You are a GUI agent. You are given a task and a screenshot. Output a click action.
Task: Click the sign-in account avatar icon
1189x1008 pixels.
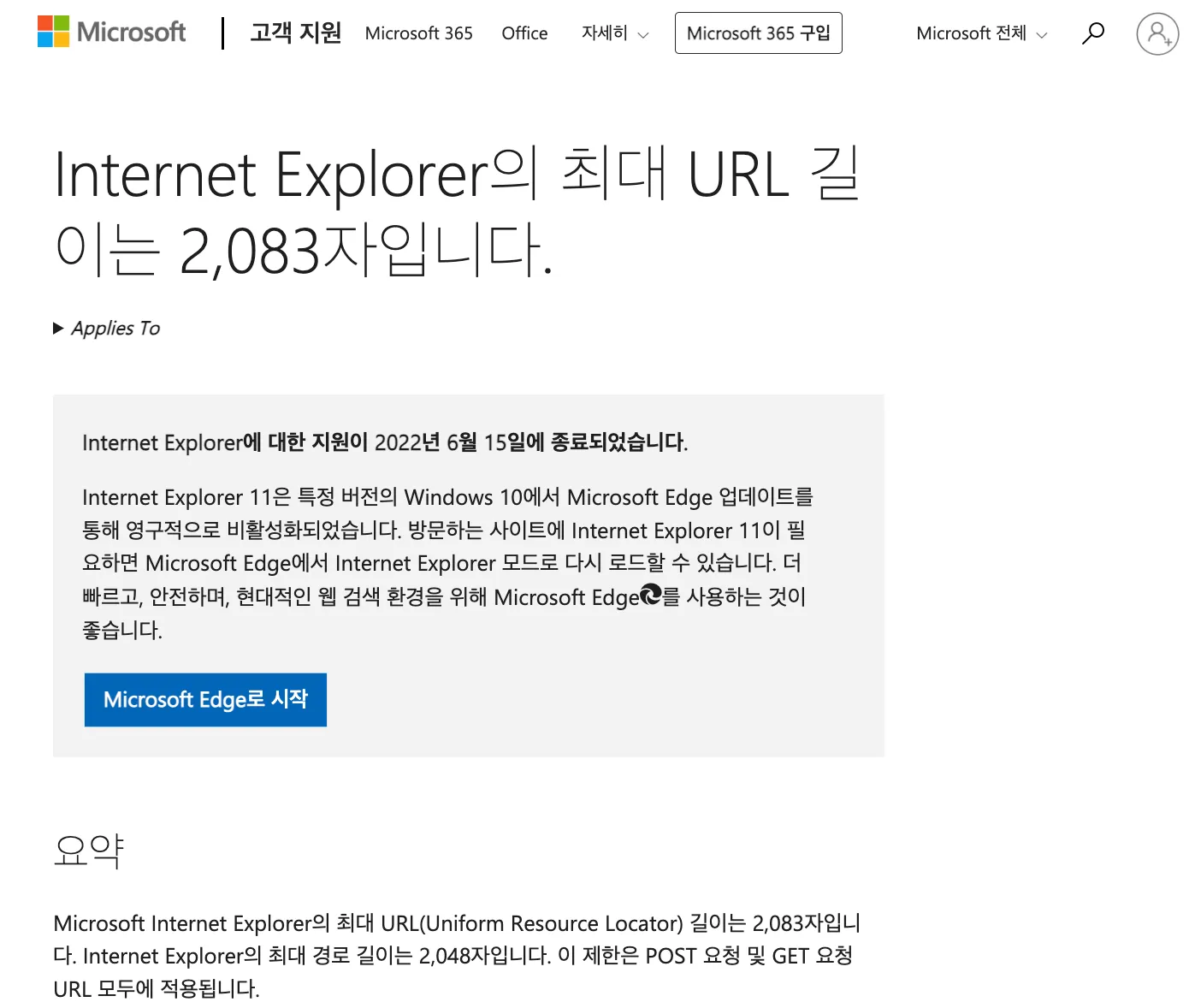pos(1157,33)
